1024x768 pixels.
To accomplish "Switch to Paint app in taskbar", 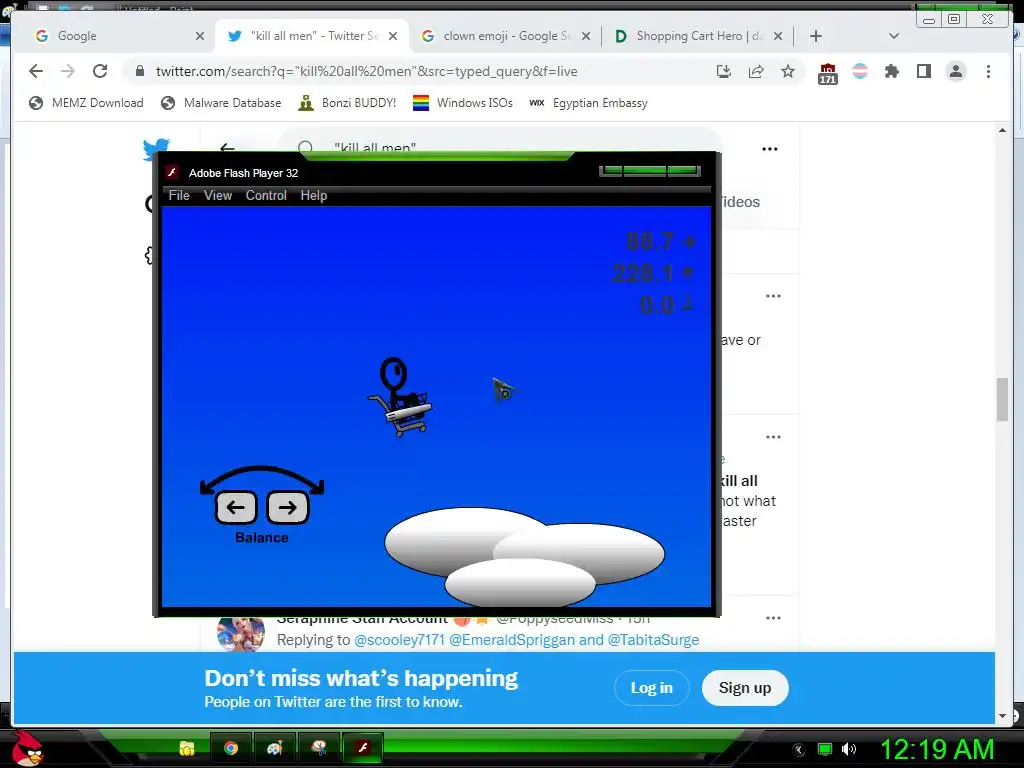I will tap(274, 748).
